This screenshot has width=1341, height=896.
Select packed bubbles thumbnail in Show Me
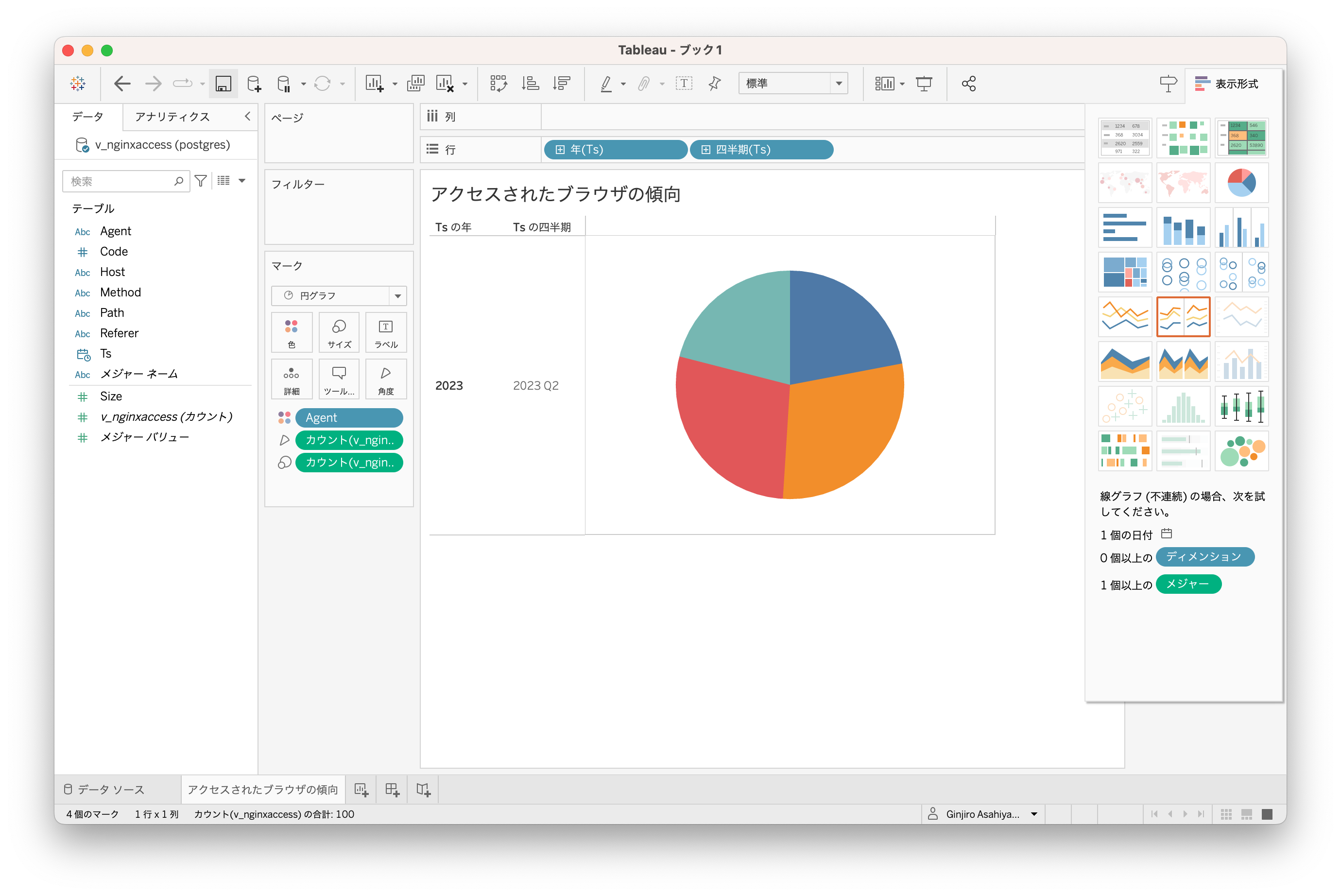click(x=1241, y=451)
